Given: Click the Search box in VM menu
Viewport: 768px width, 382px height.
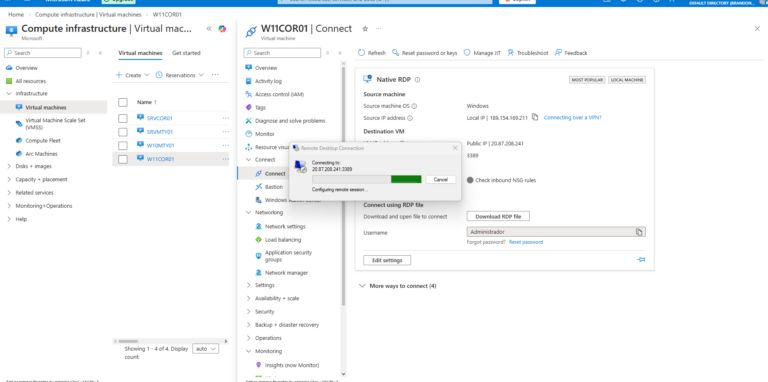Looking at the screenshot, I should tap(282, 53).
